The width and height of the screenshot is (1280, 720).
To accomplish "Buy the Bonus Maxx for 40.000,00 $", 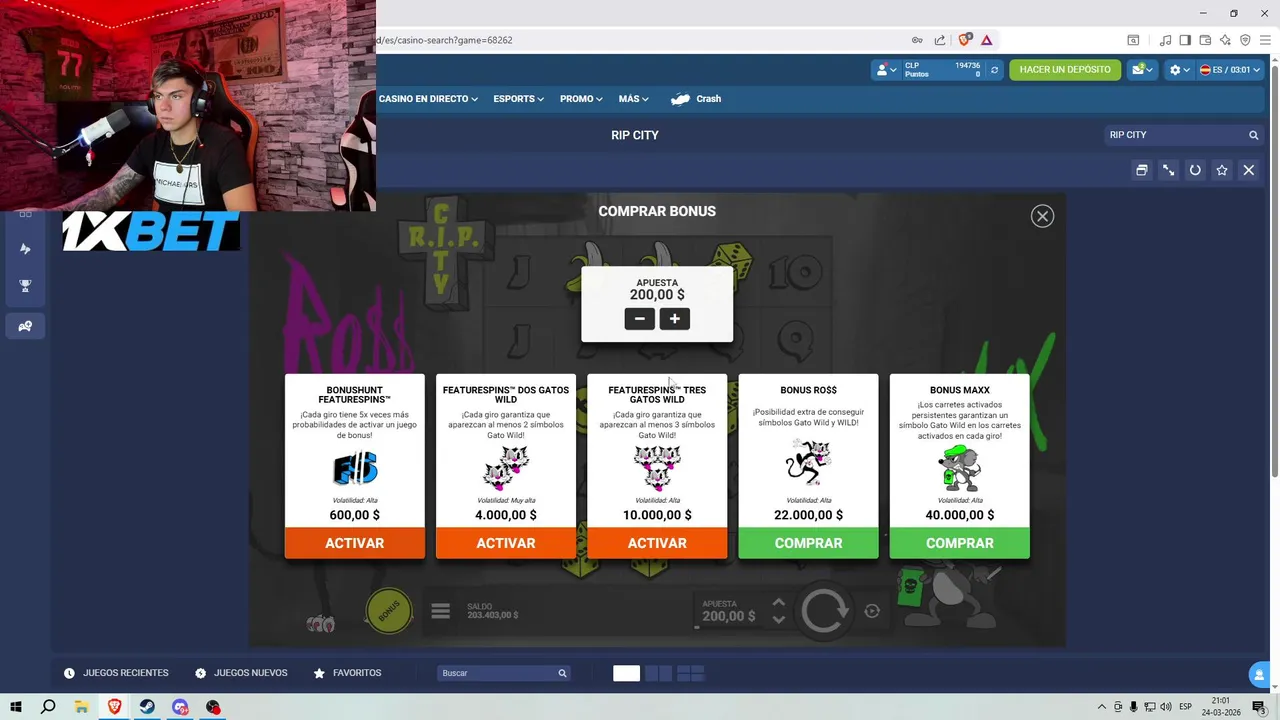I will tap(960, 543).
